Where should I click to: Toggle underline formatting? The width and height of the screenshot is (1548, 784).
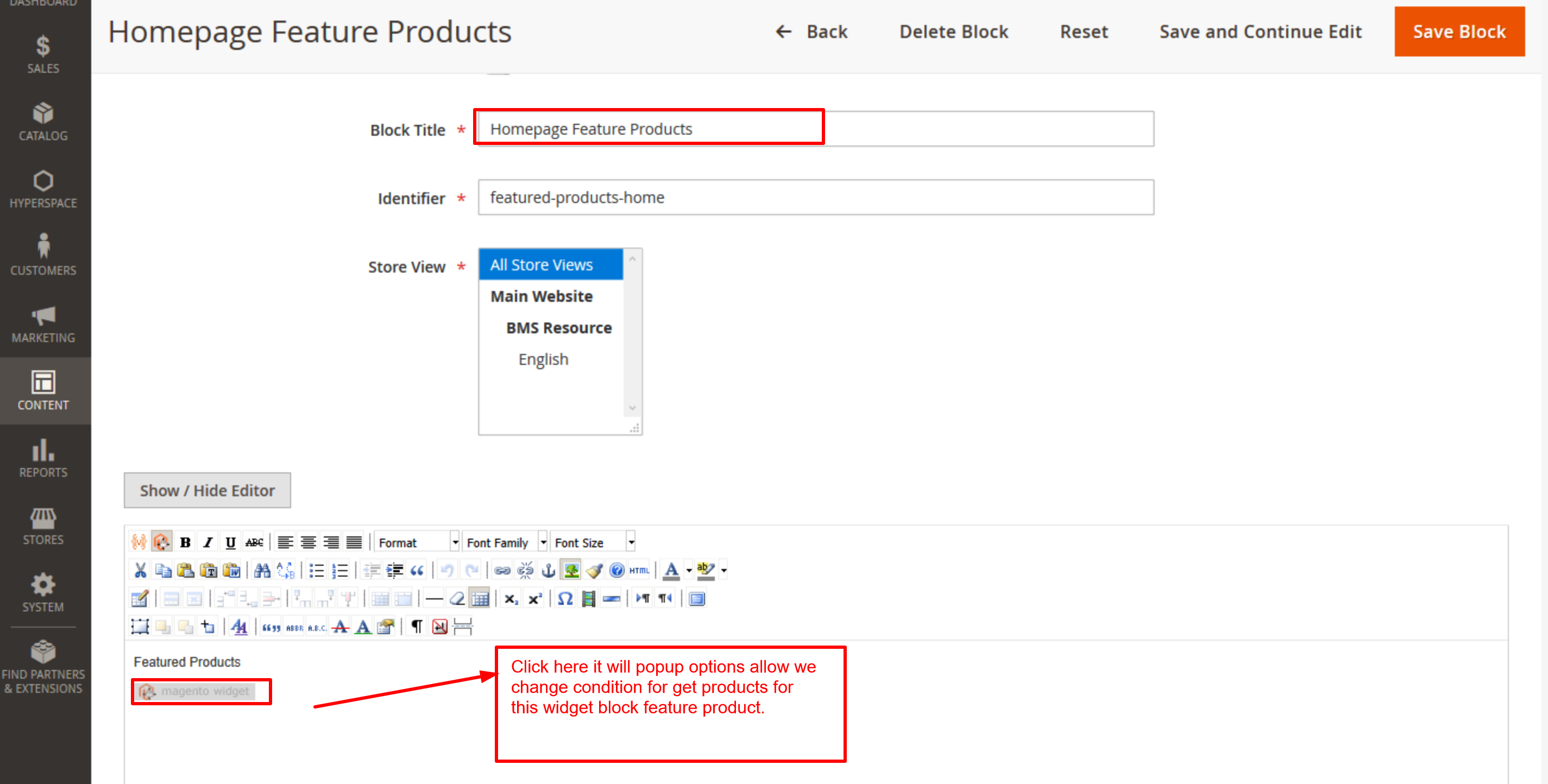point(230,542)
